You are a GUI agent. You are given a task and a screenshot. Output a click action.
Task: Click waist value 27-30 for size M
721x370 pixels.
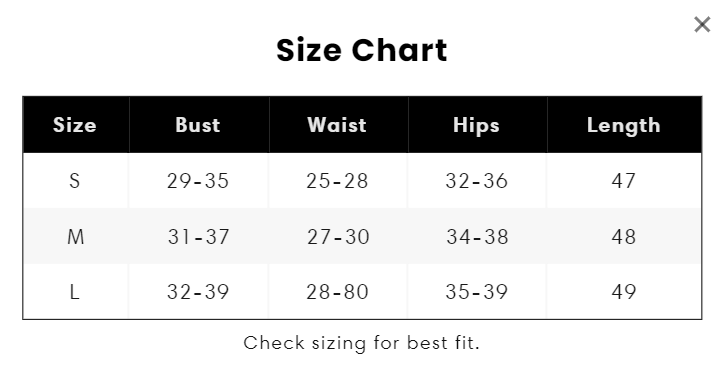coord(338,237)
